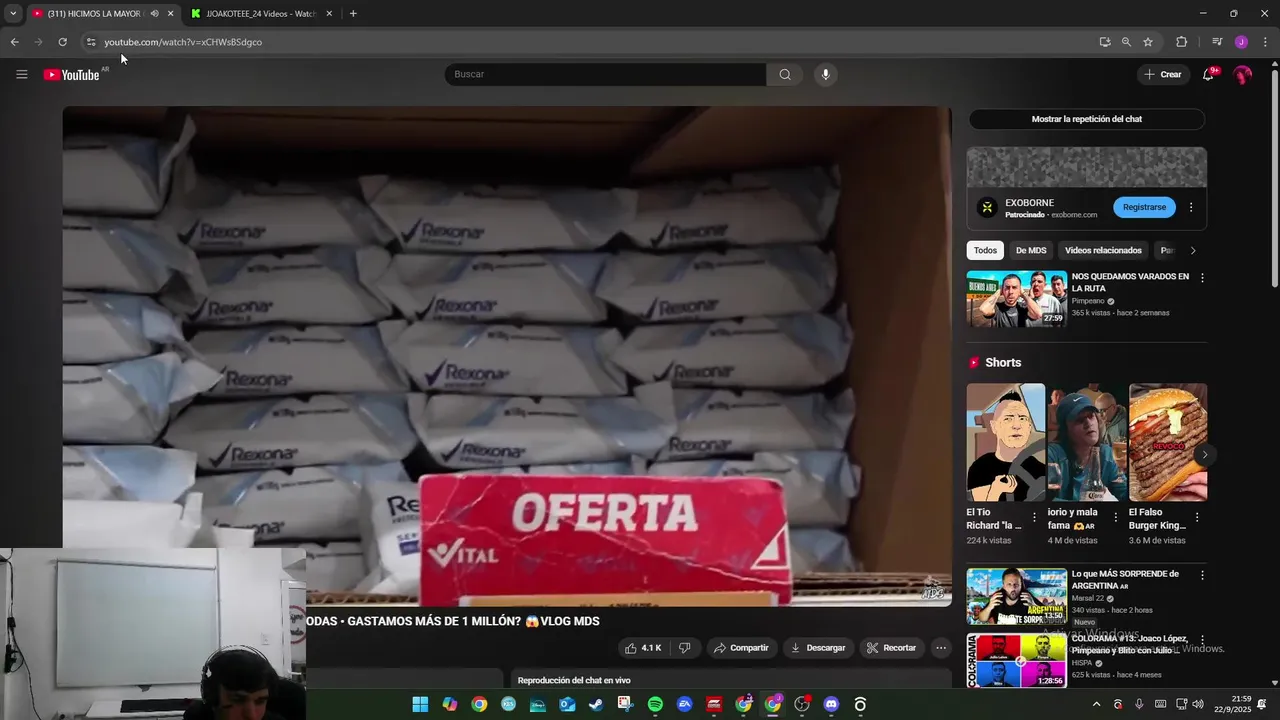
Task: Go back in browser history
Action: tap(15, 42)
